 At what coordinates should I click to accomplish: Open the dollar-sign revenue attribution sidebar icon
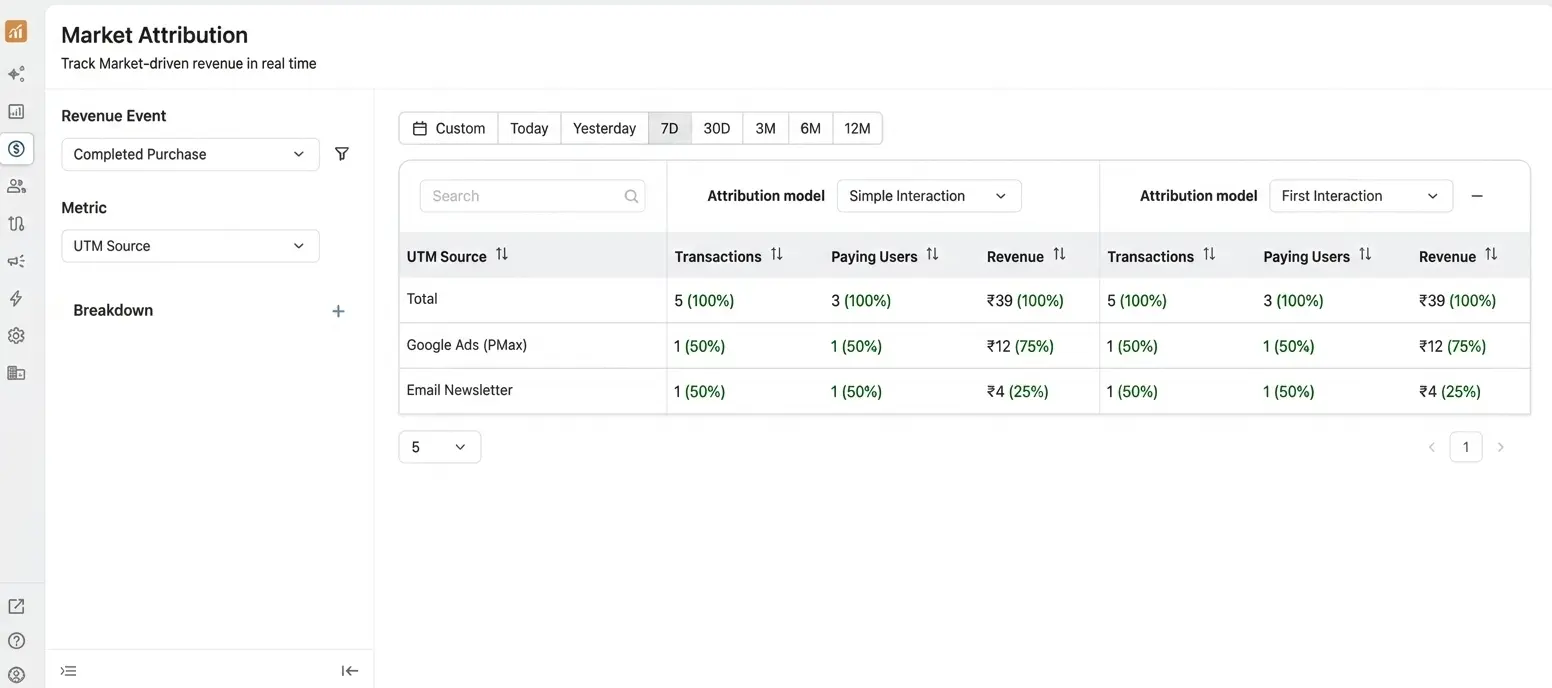(16, 149)
